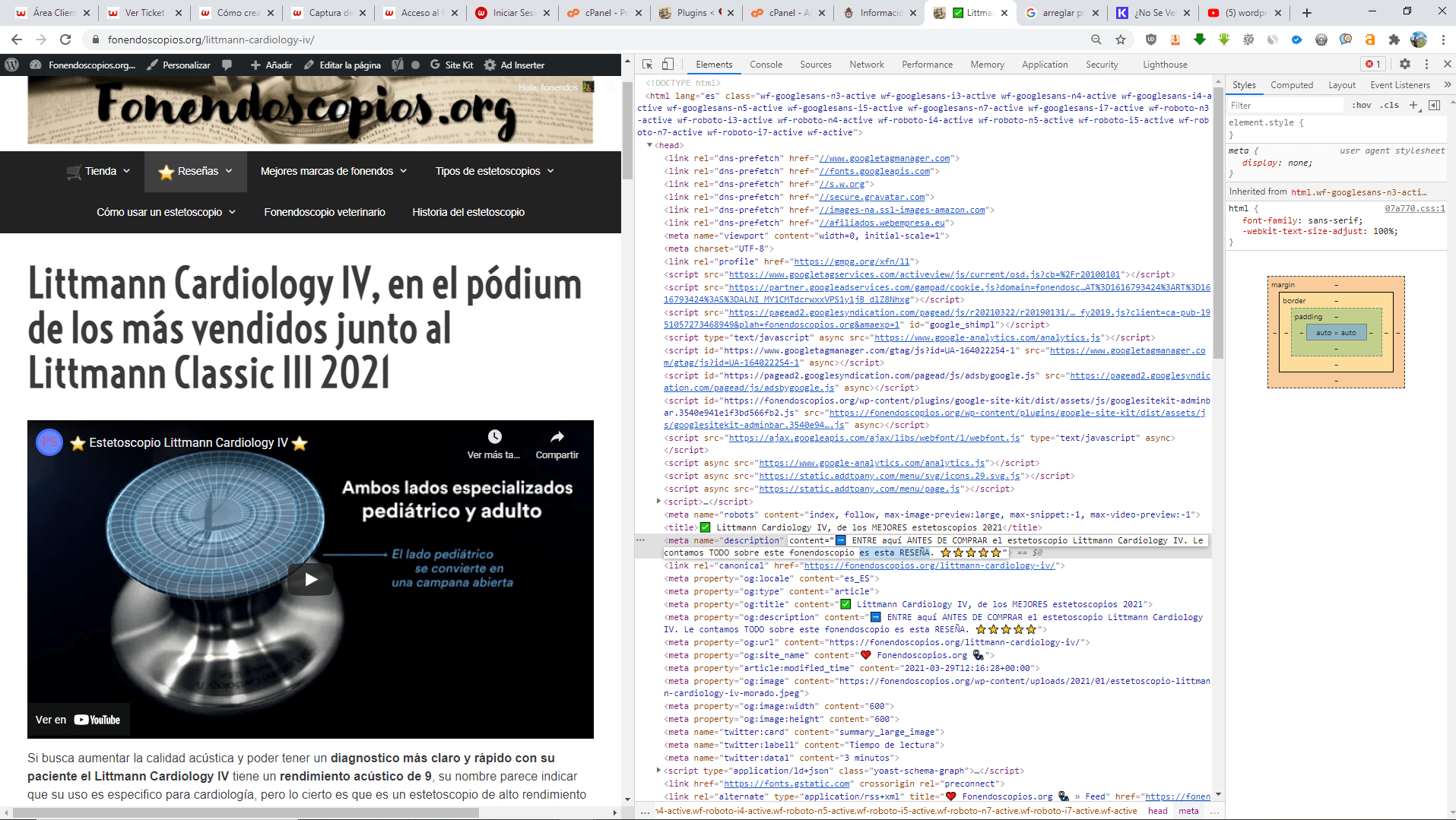Screen dimensions: 1456x820
Task: Open a new browser tab
Action: click(1307, 13)
